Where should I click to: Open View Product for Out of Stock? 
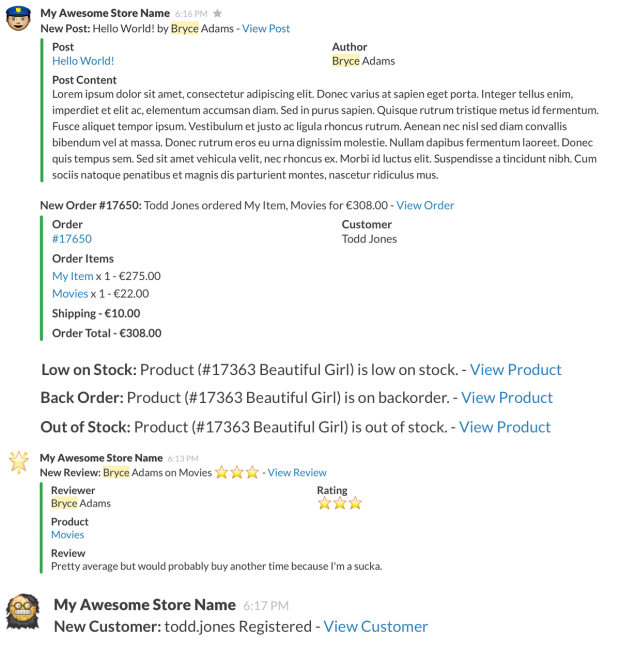point(504,426)
